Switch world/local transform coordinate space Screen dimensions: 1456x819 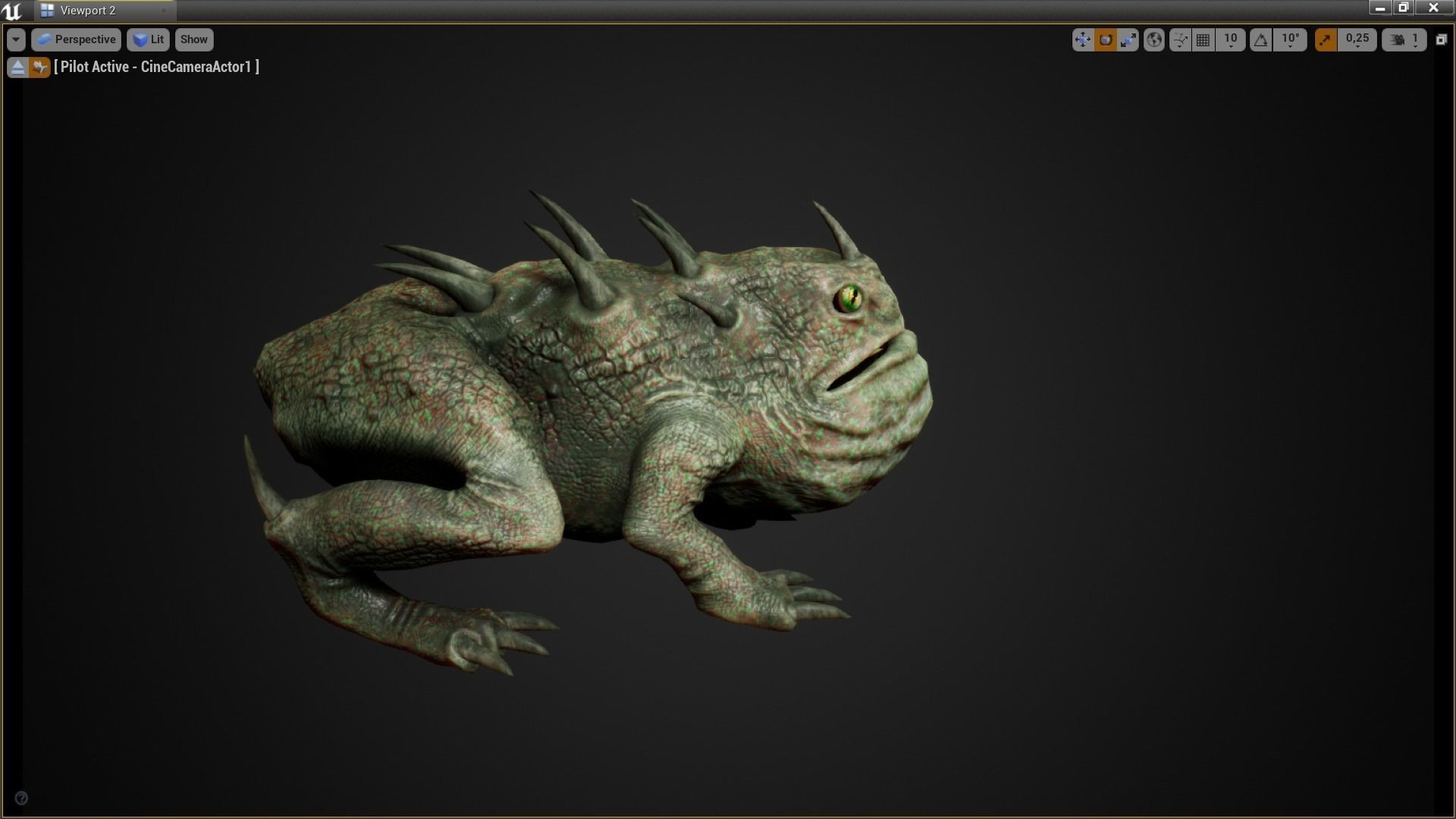1153,39
